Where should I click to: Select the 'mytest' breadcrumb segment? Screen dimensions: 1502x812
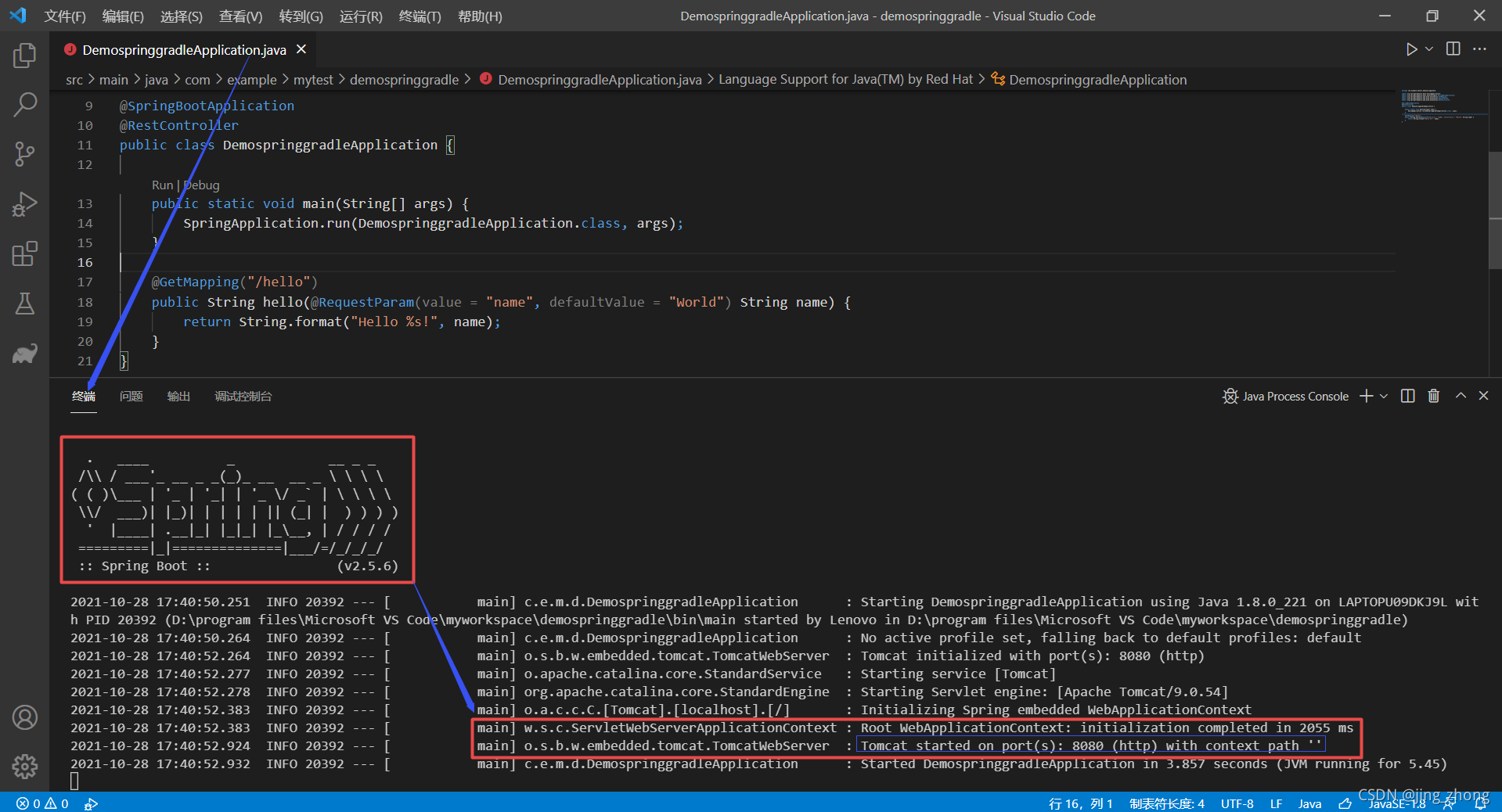coord(313,80)
